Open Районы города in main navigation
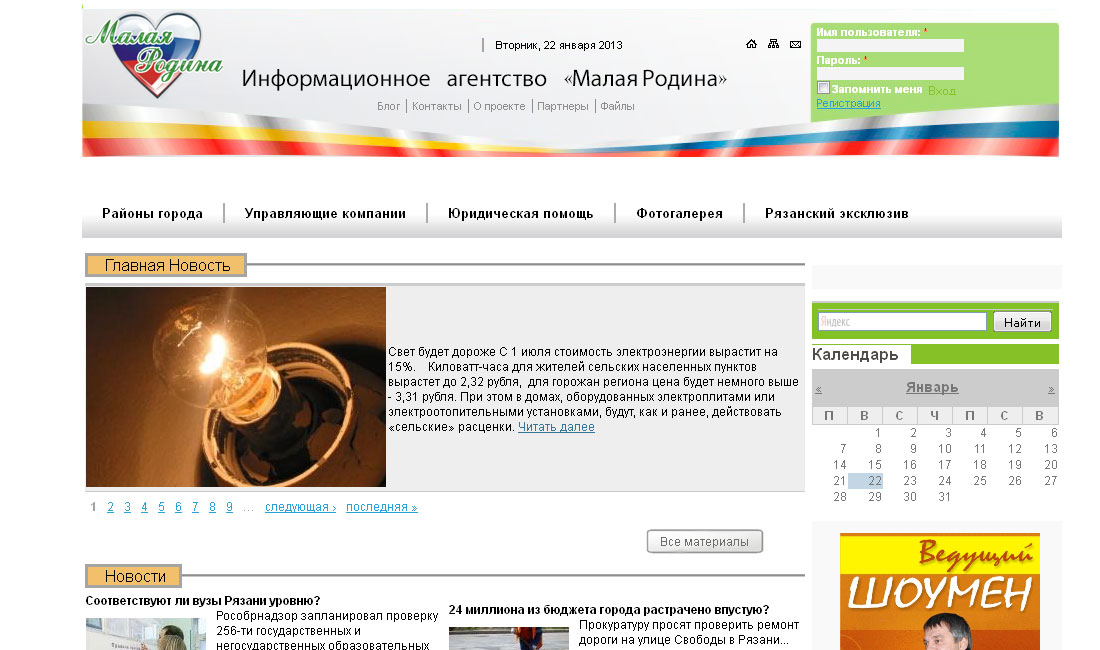The image size is (1100, 650). (x=152, y=213)
